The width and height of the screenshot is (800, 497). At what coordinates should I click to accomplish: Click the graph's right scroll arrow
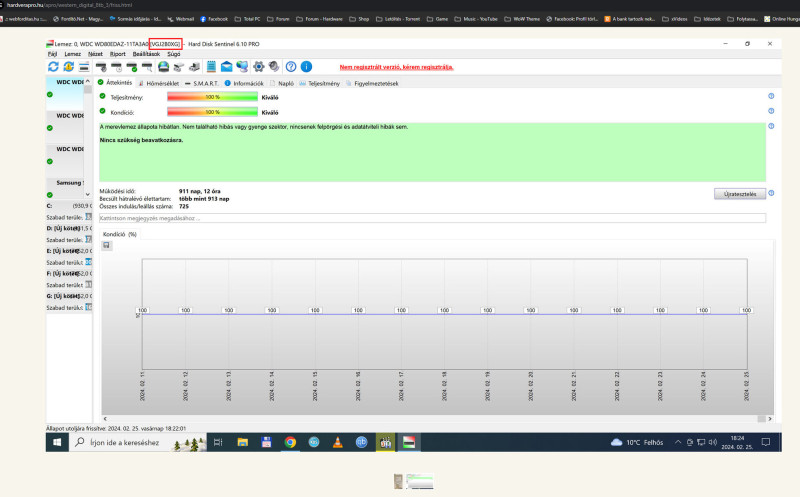pos(770,419)
